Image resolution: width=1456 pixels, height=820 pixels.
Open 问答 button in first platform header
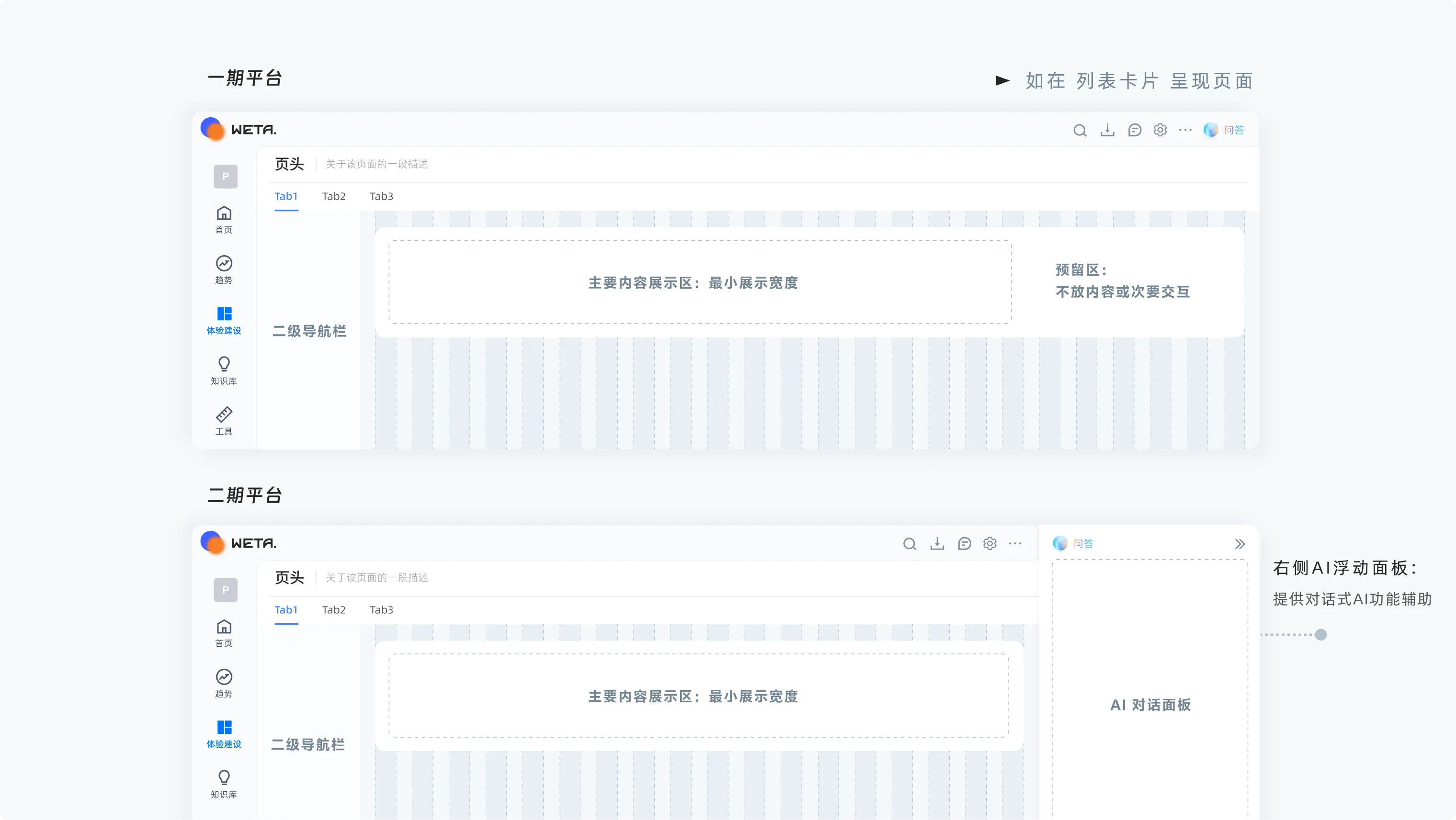1224,130
